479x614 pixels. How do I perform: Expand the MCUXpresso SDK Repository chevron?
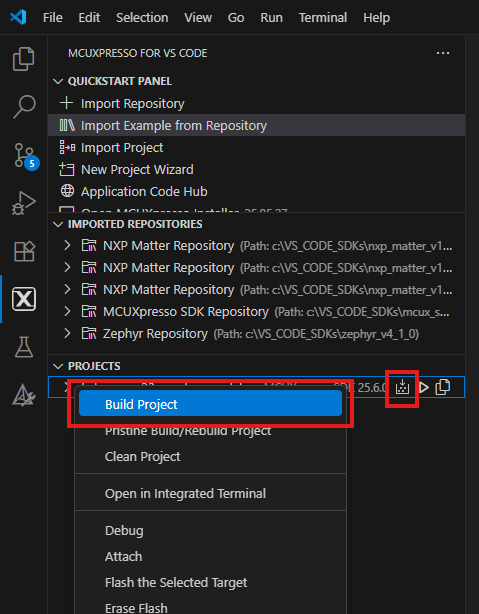(67, 311)
